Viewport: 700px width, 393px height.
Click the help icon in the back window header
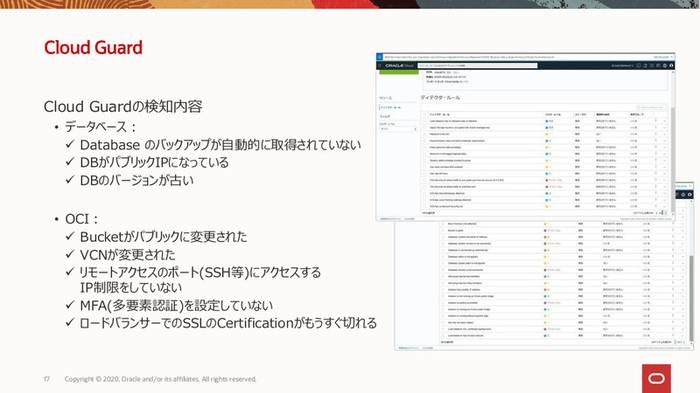(683, 195)
